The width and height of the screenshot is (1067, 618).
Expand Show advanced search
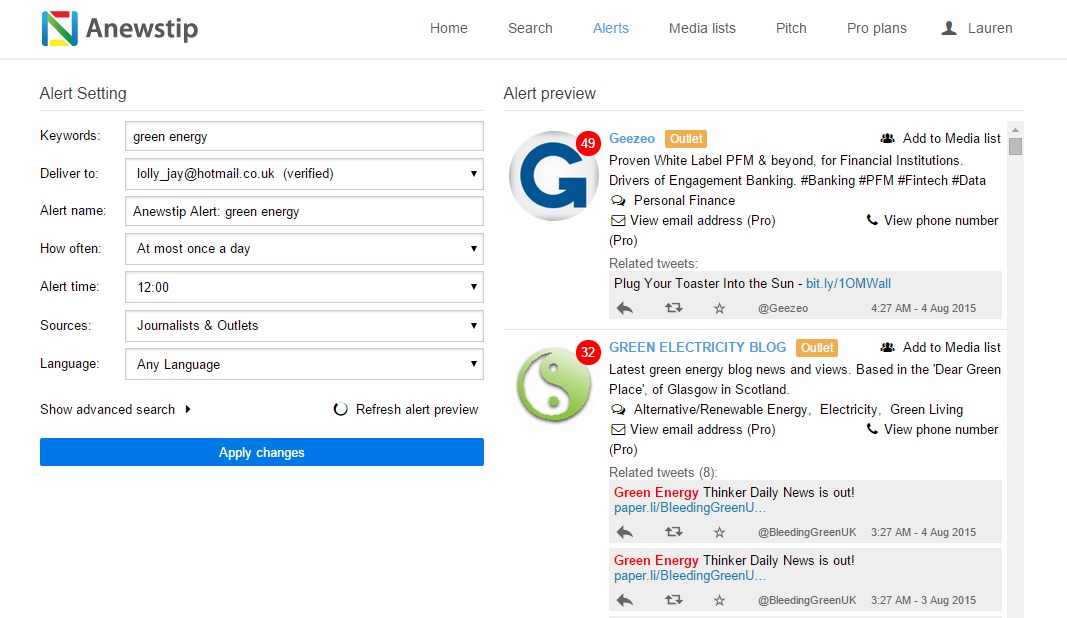click(115, 409)
